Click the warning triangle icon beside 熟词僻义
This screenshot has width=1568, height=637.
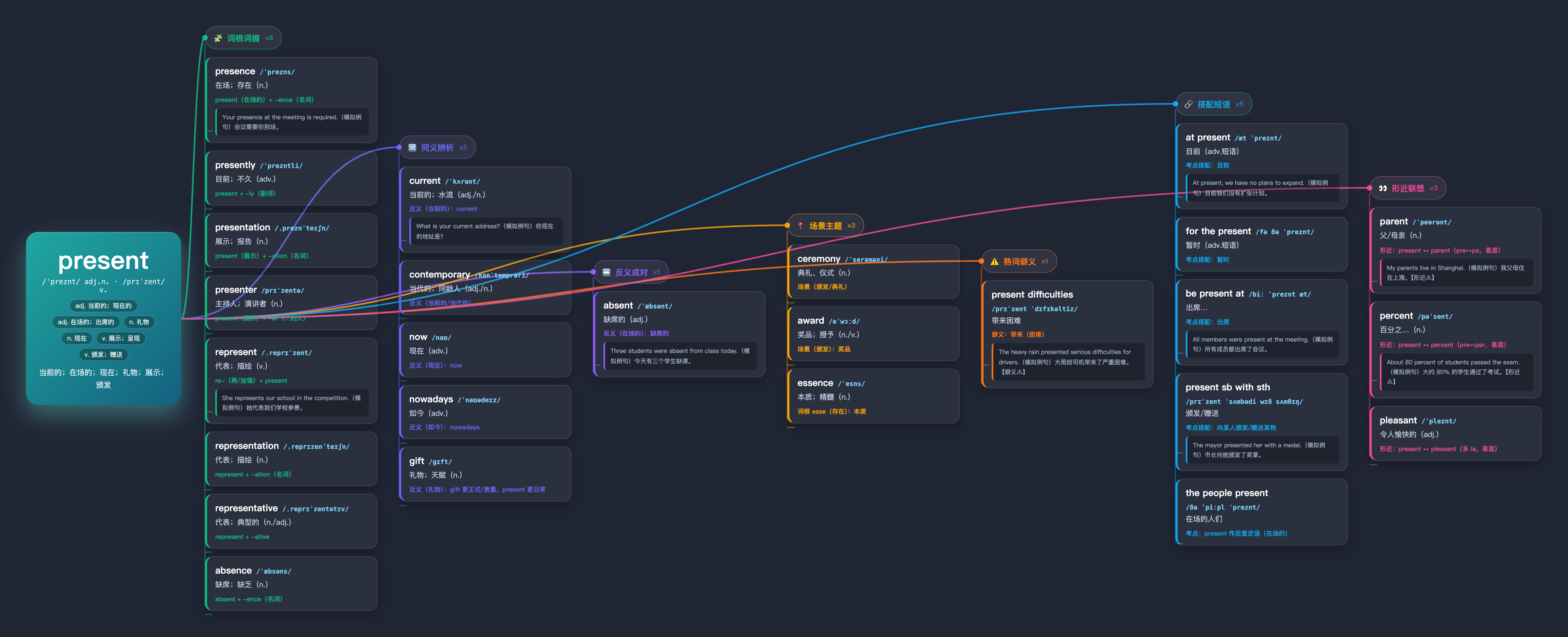(995, 262)
